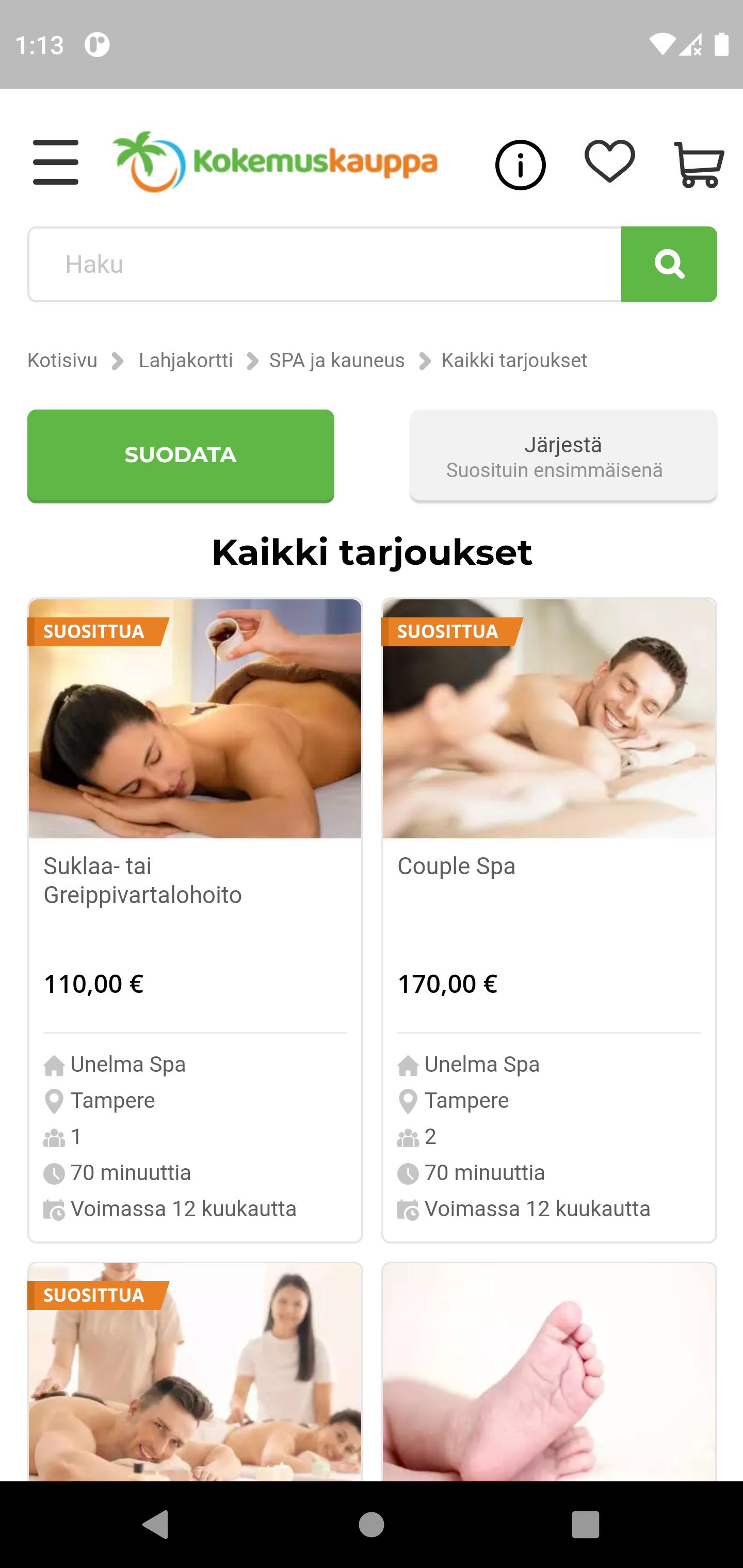This screenshot has height=1568, width=743.
Task: Tap Android home navigation button
Action: tap(372, 1524)
